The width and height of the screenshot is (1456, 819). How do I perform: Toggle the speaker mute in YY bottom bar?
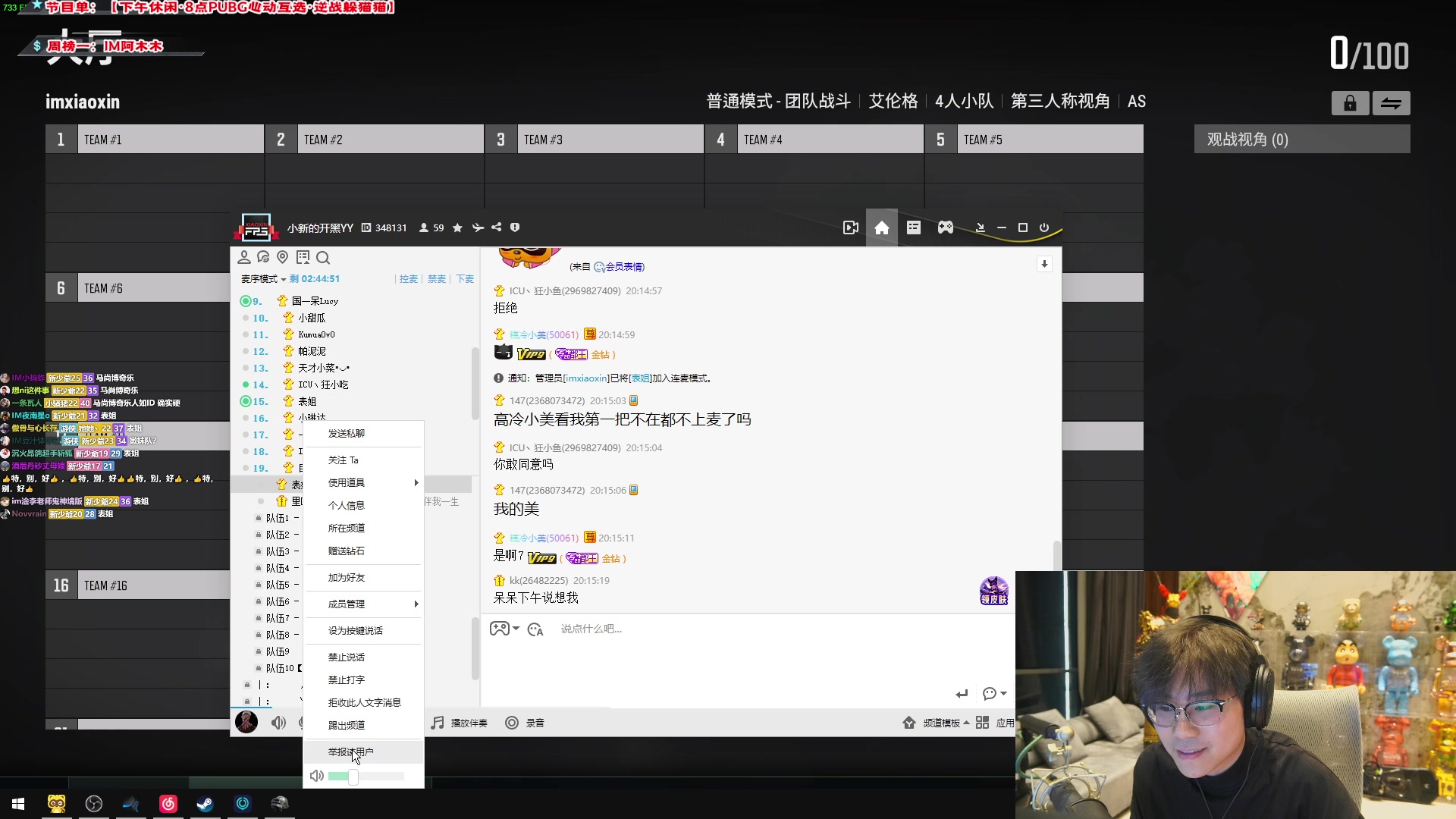click(x=278, y=723)
